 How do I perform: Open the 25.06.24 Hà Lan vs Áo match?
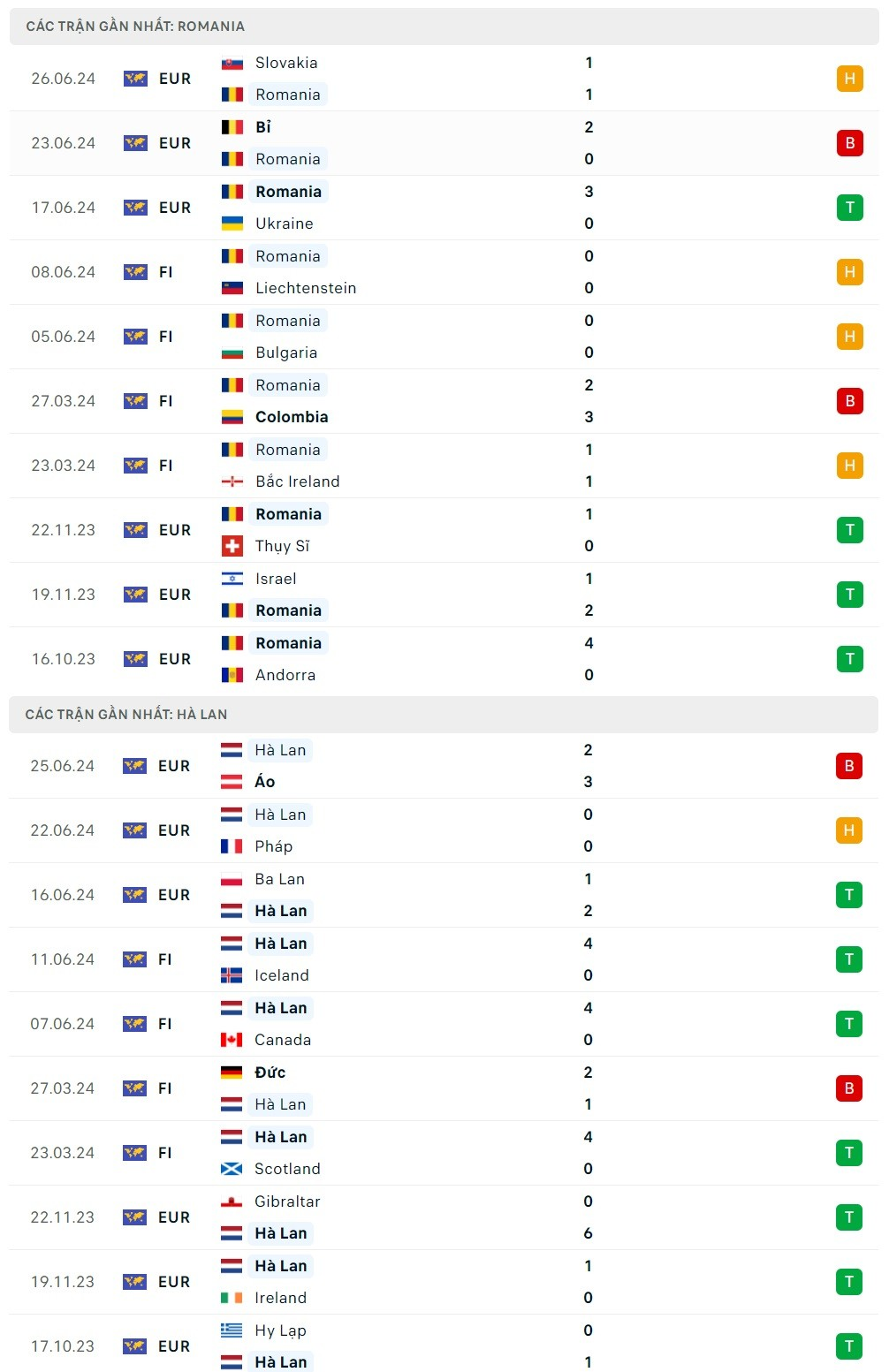pos(442,766)
